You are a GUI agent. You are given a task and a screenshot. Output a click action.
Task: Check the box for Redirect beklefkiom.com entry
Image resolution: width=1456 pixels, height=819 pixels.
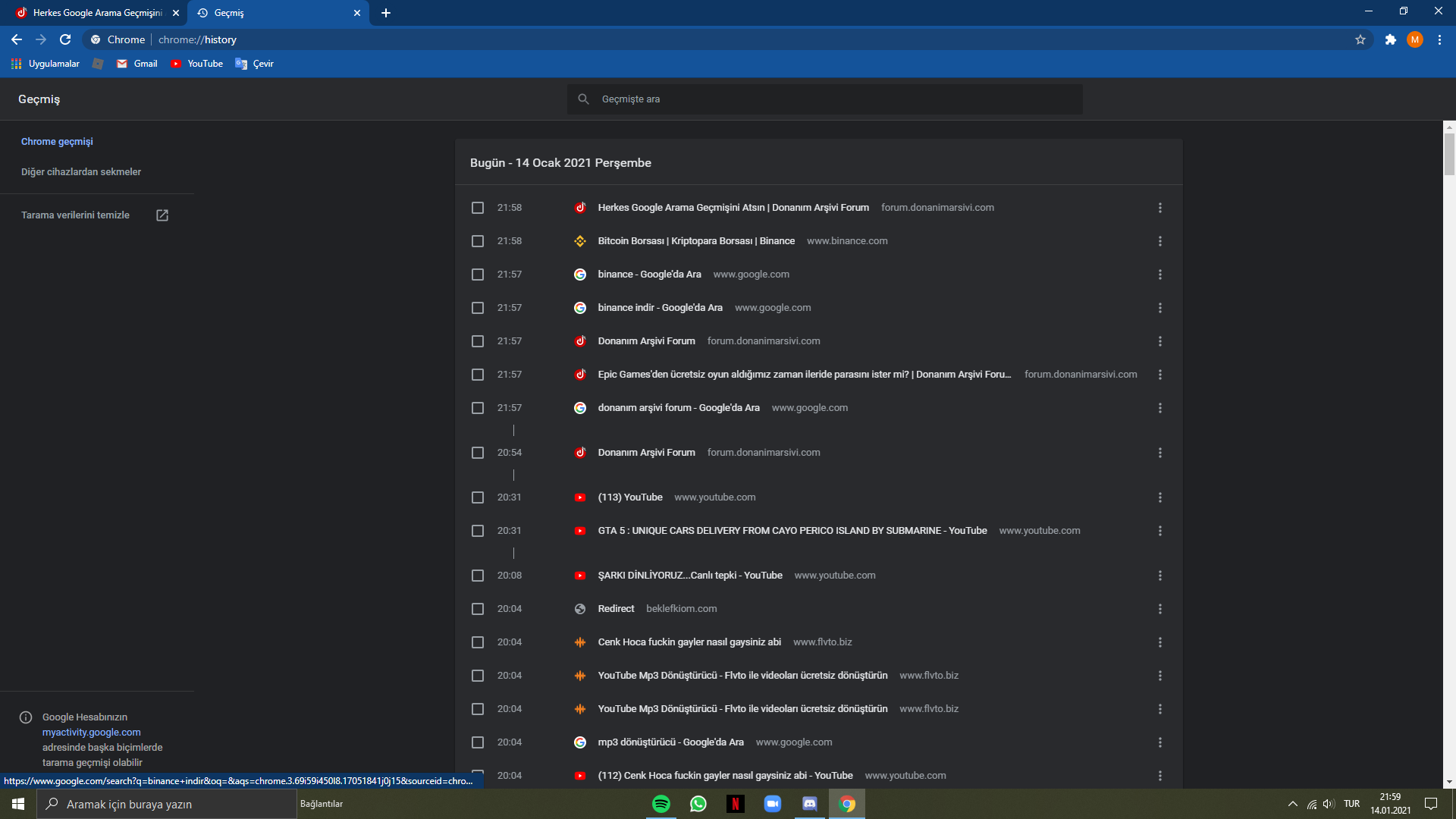(x=478, y=609)
